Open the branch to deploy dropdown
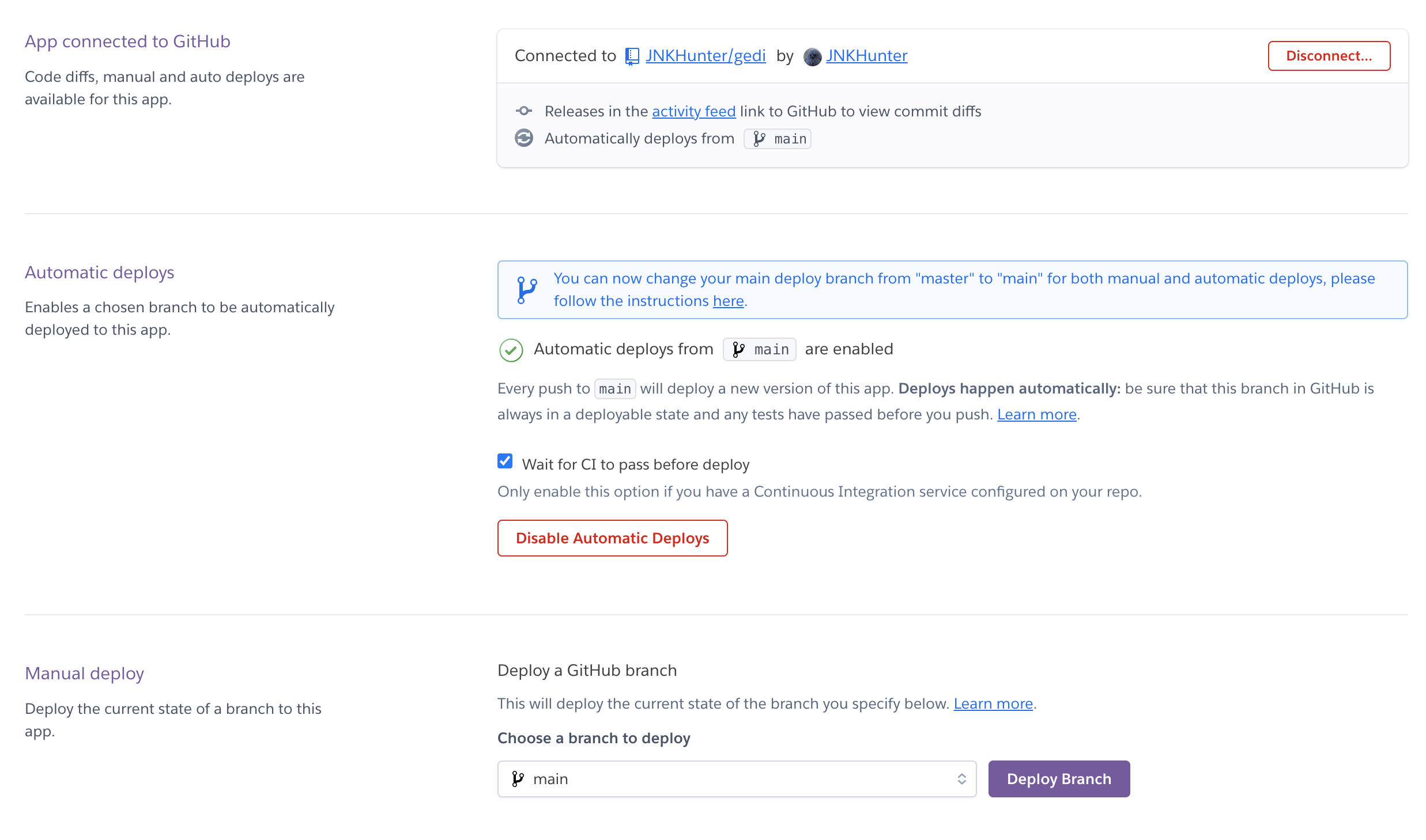The width and height of the screenshot is (1426, 840). (x=736, y=779)
